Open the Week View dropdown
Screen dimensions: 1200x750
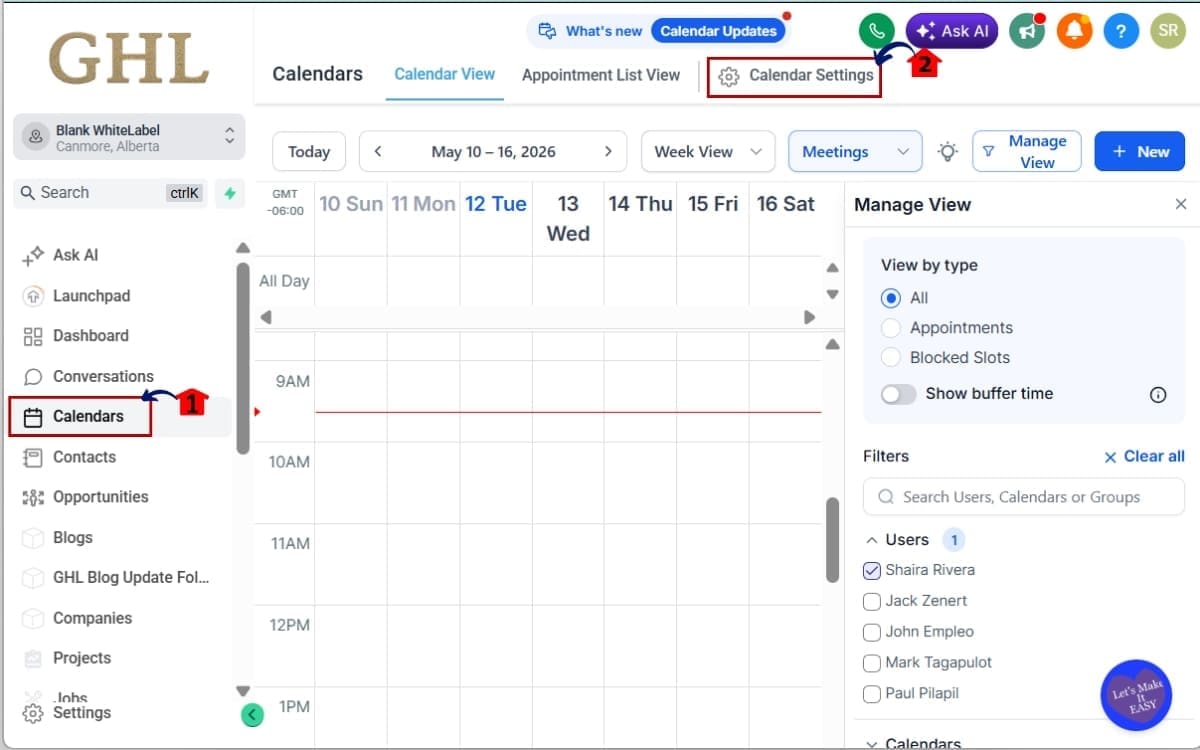click(708, 152)
